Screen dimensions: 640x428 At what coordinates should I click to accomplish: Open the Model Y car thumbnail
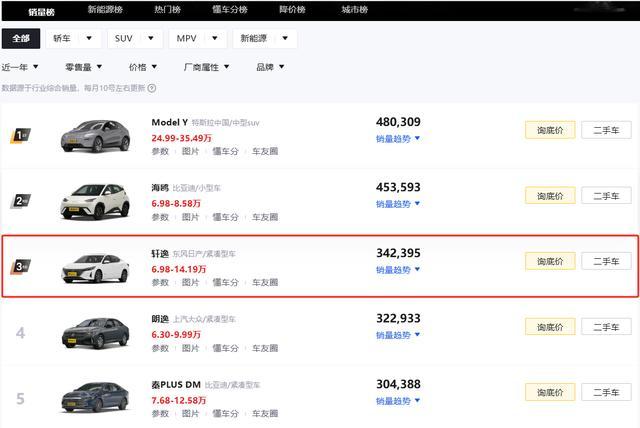coord(95,136)
